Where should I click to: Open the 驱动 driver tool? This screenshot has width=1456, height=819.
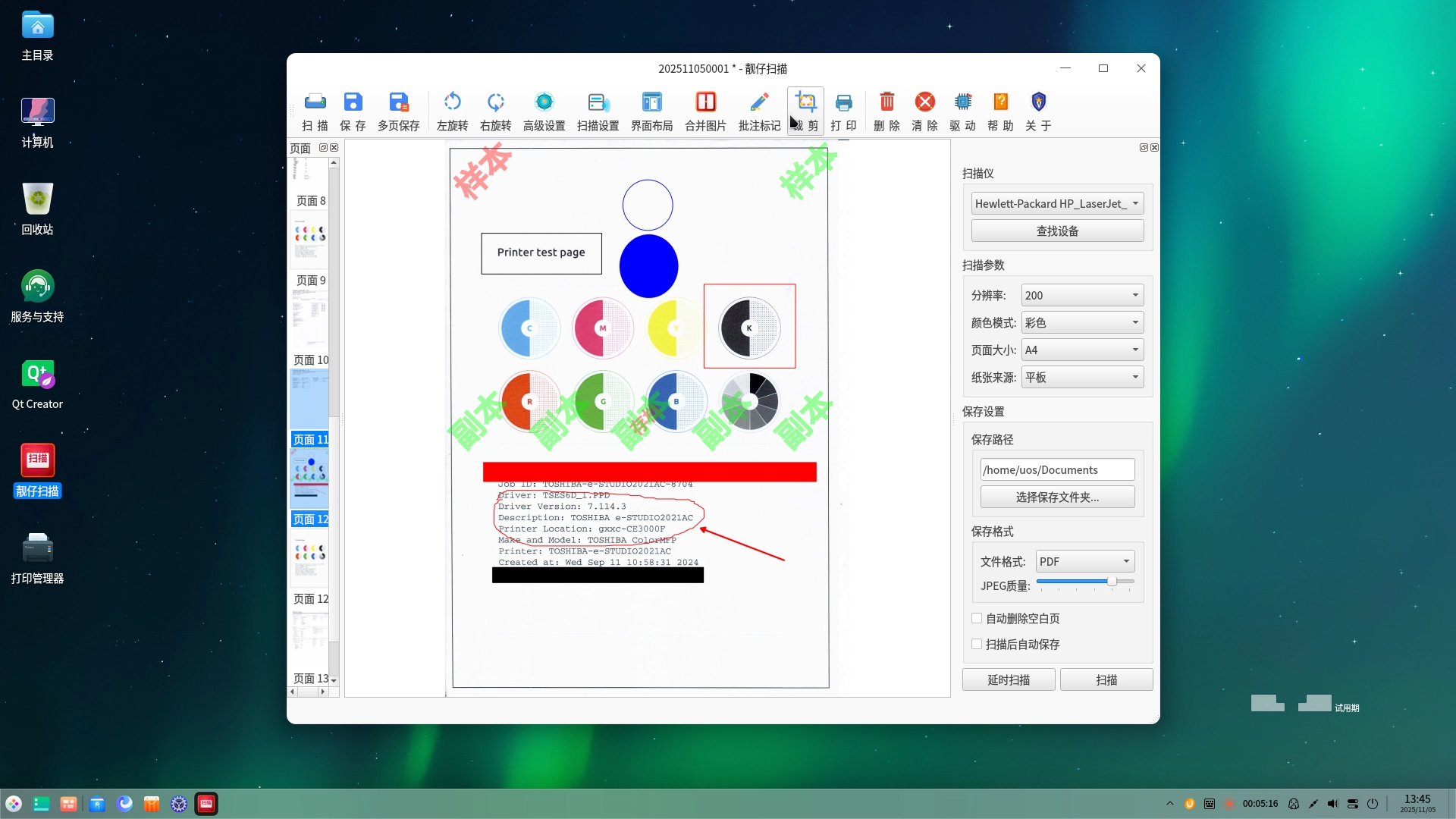click(963, 111)
